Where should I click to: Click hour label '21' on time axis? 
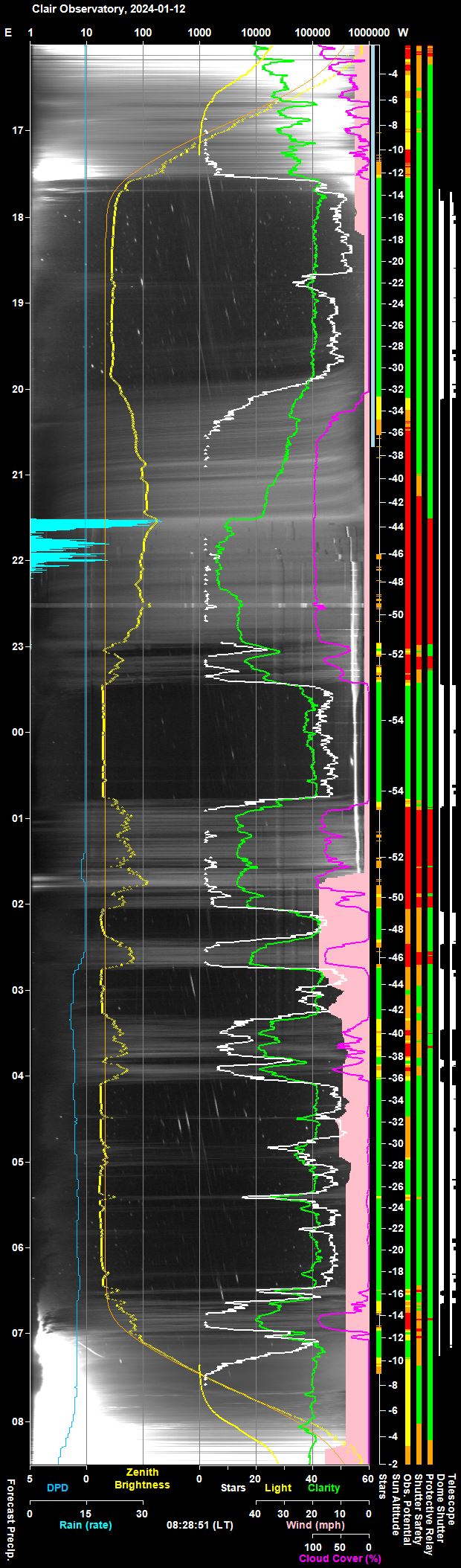click(x=17, y=475)
